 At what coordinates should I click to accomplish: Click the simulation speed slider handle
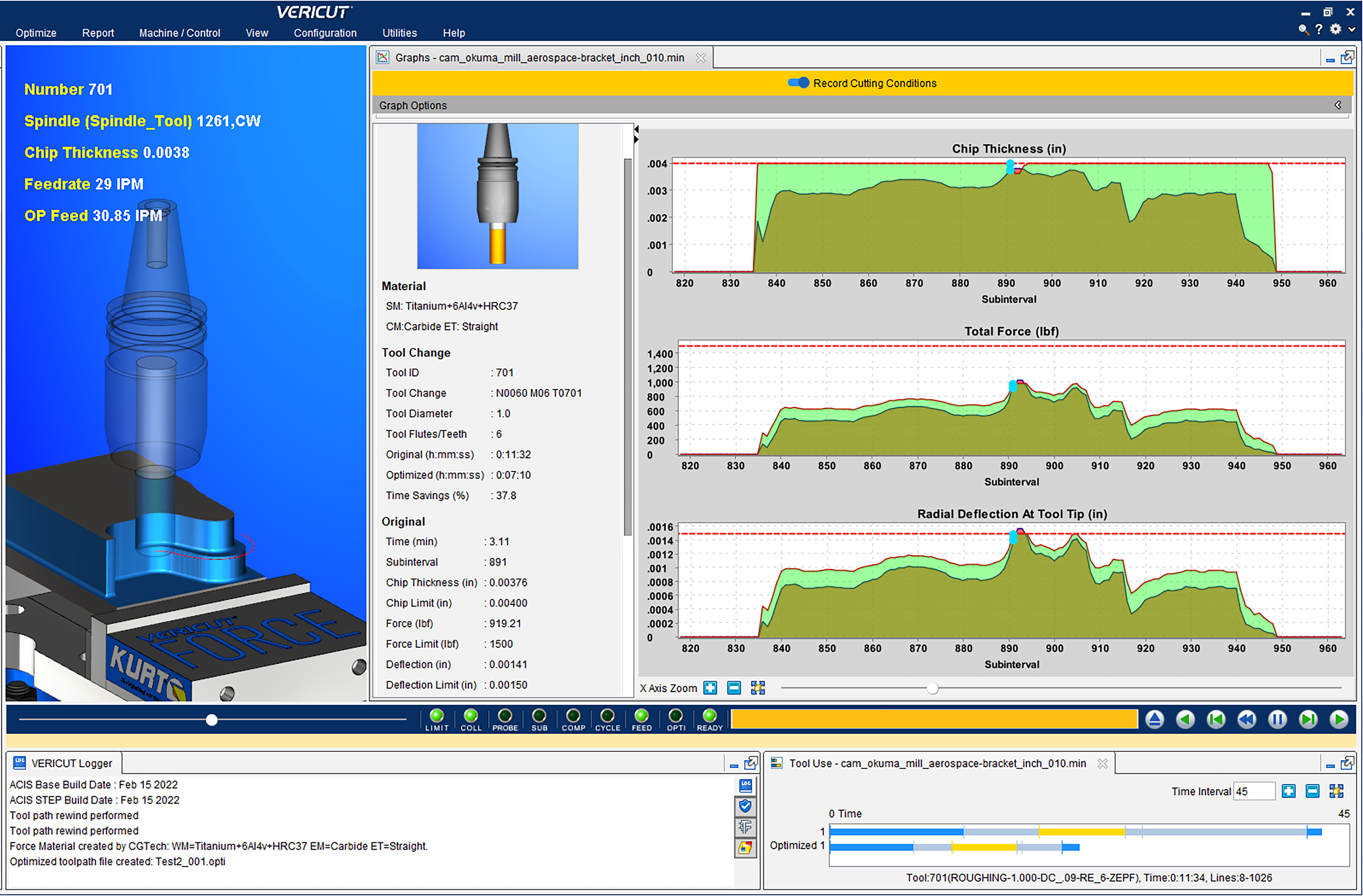(x=212, y=719)
